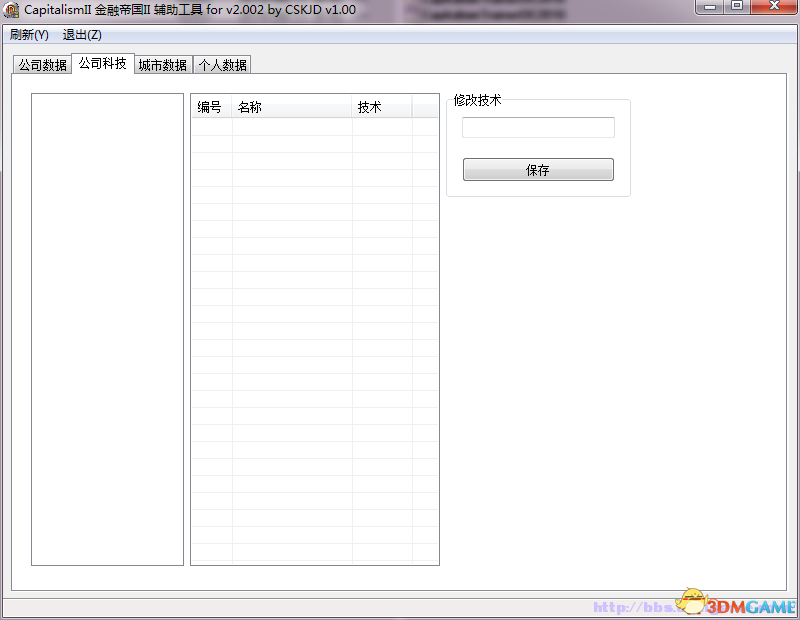The width and height of the screenshot is (800, 620).
Task: Focus the 修改技术 input field
Action: coord(538,128)
